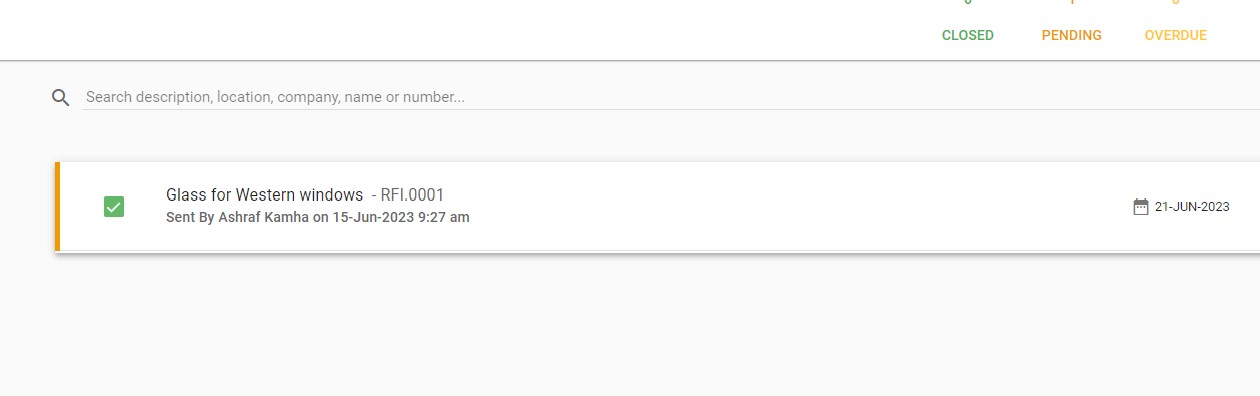Filter list by CLOSED status
This screenshot has width=1260, height=396.
point(968,35)
